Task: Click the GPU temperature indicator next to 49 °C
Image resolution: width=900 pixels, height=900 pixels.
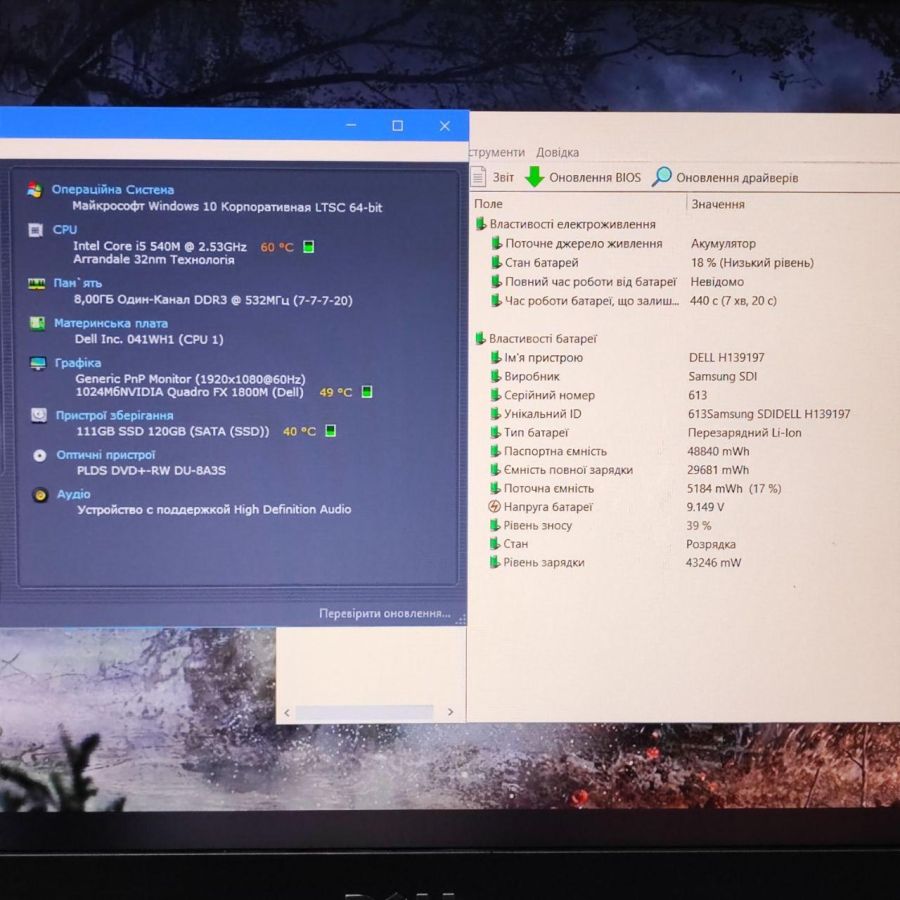Action: click(367, 392)
